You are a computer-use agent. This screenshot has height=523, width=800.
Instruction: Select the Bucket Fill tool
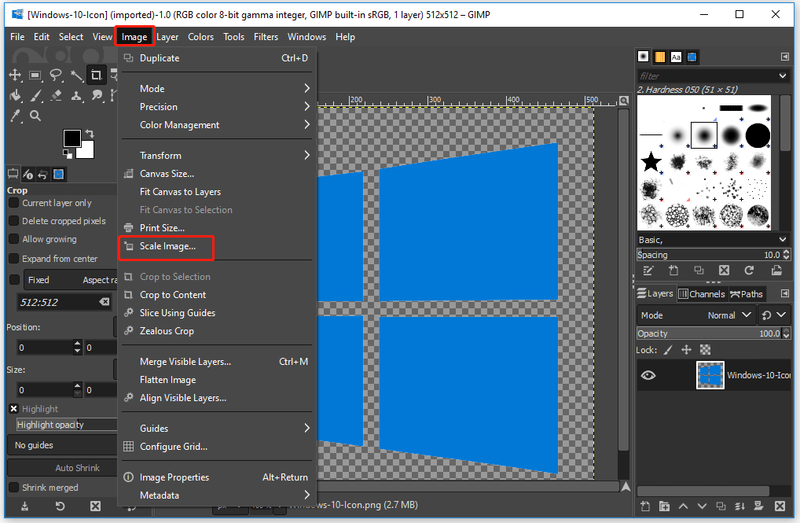[15, 95]
